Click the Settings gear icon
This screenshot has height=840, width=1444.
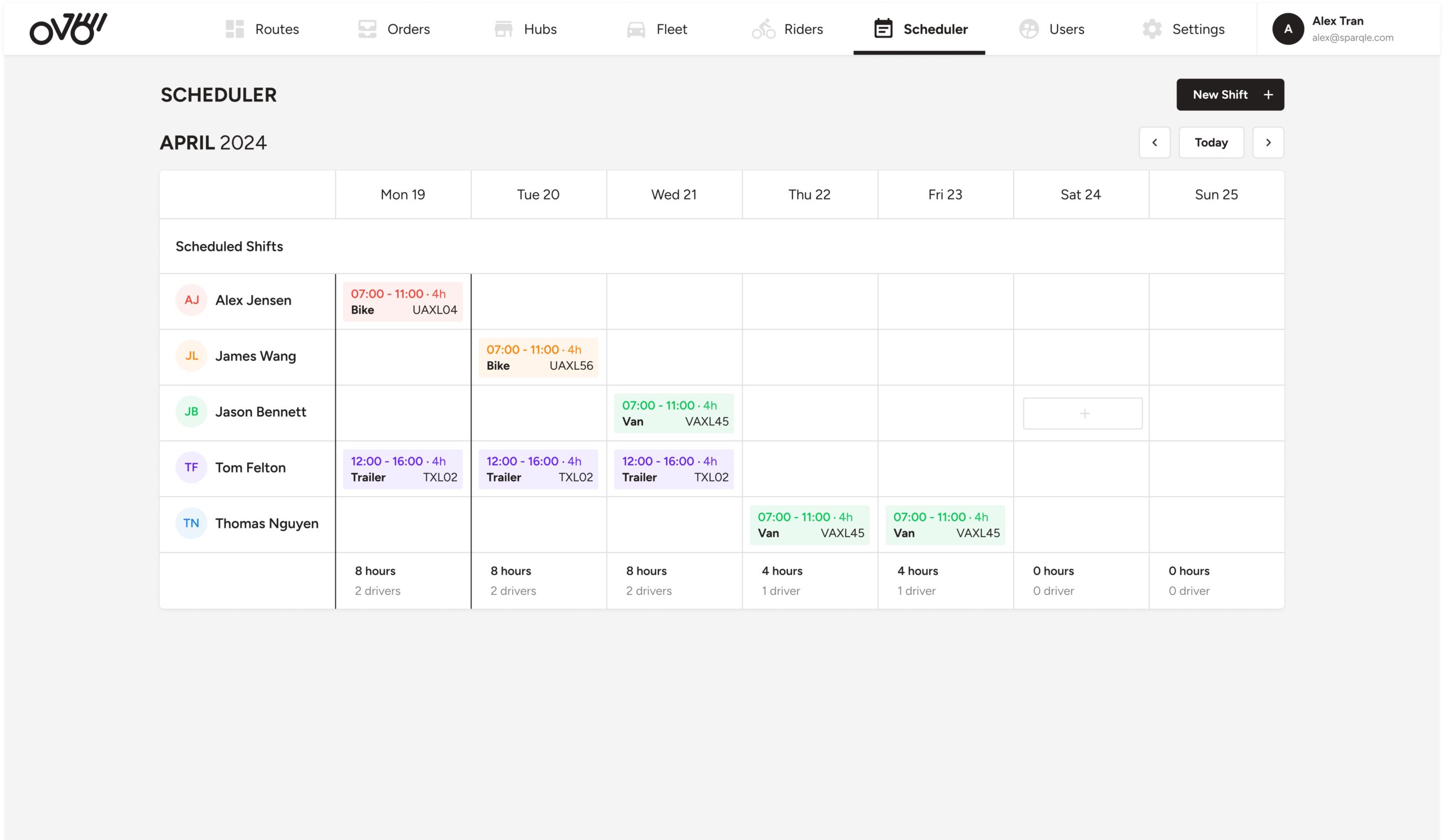pos(1152,29)
